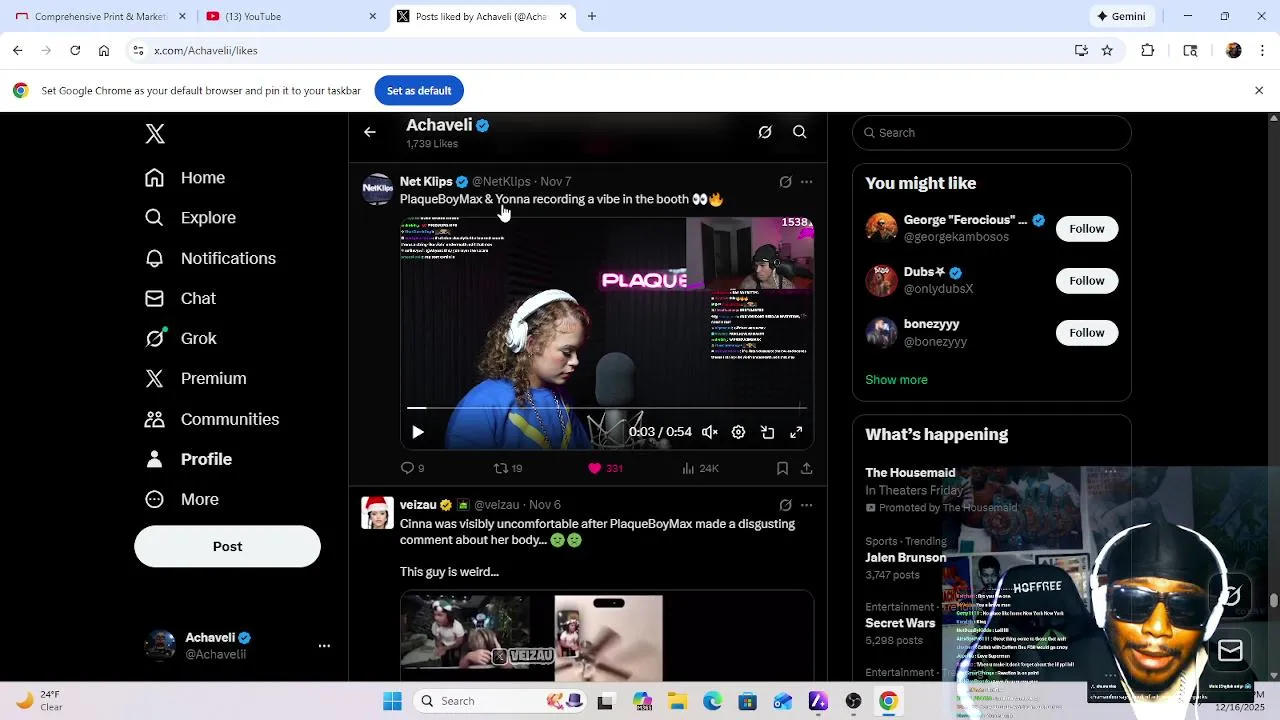
Task: Click Grok explain icon on Net Klips post
Action: [785, 182]
